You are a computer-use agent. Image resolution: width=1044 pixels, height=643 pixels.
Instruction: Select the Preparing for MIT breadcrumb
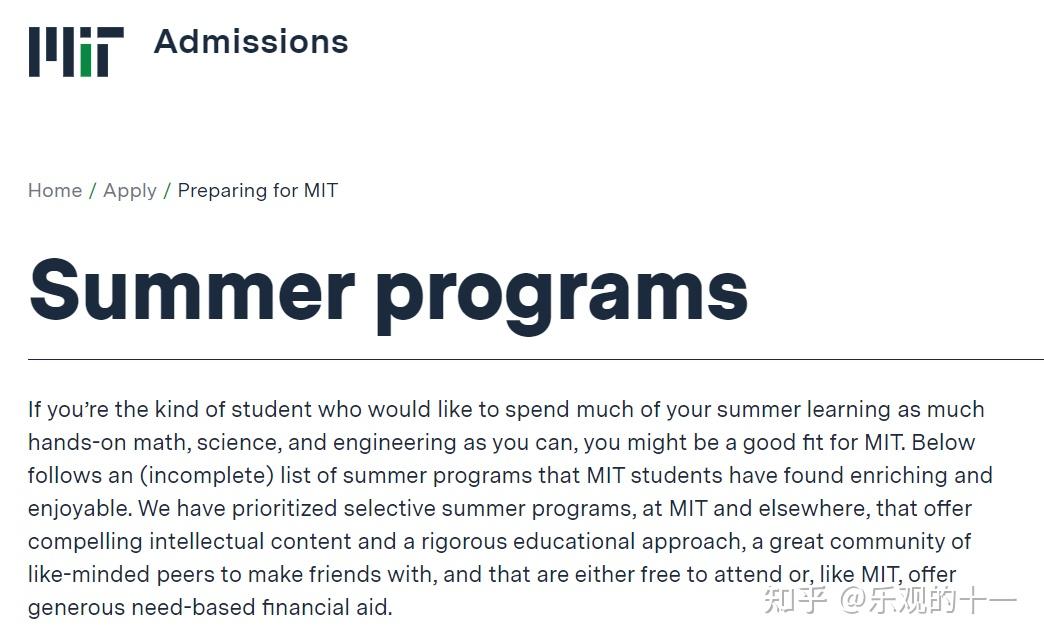pos(258,191)
